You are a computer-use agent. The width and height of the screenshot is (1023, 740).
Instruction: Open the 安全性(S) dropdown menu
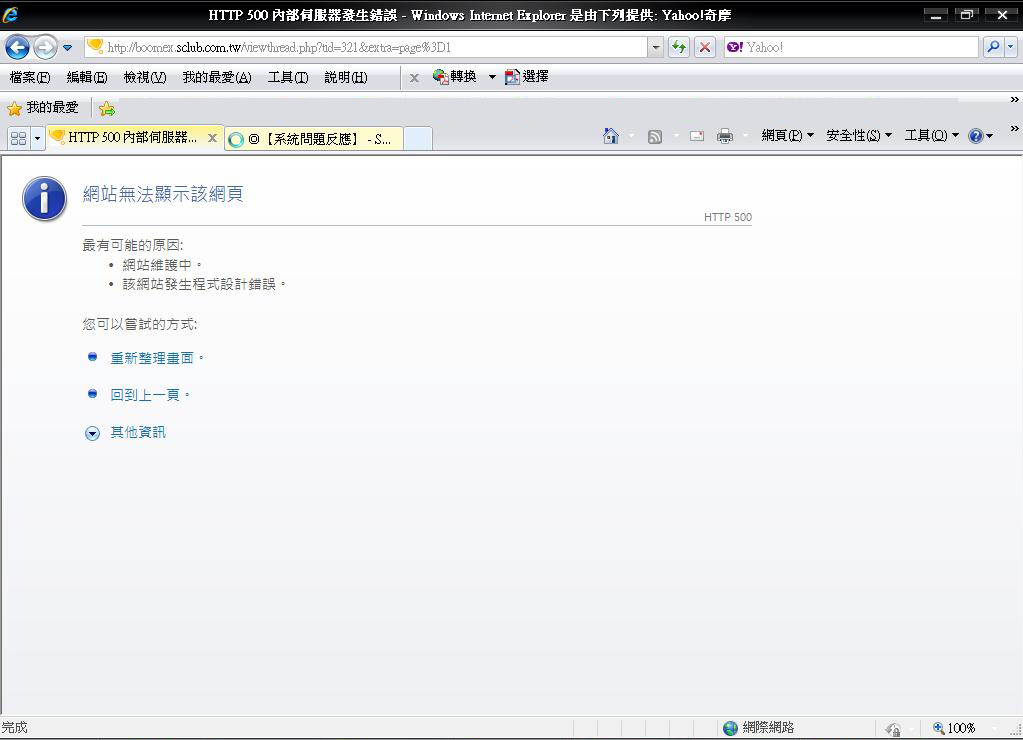pos(858,136)
